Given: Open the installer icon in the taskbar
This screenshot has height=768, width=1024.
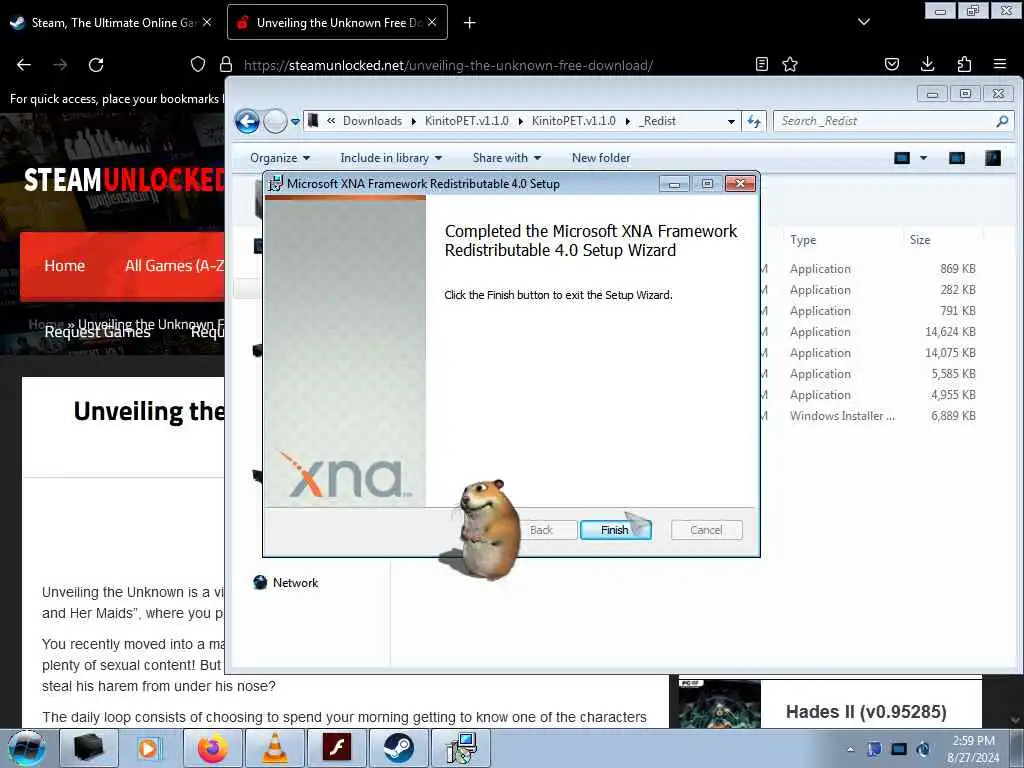Looking at the screenshot, I should (x=461, y=748).
